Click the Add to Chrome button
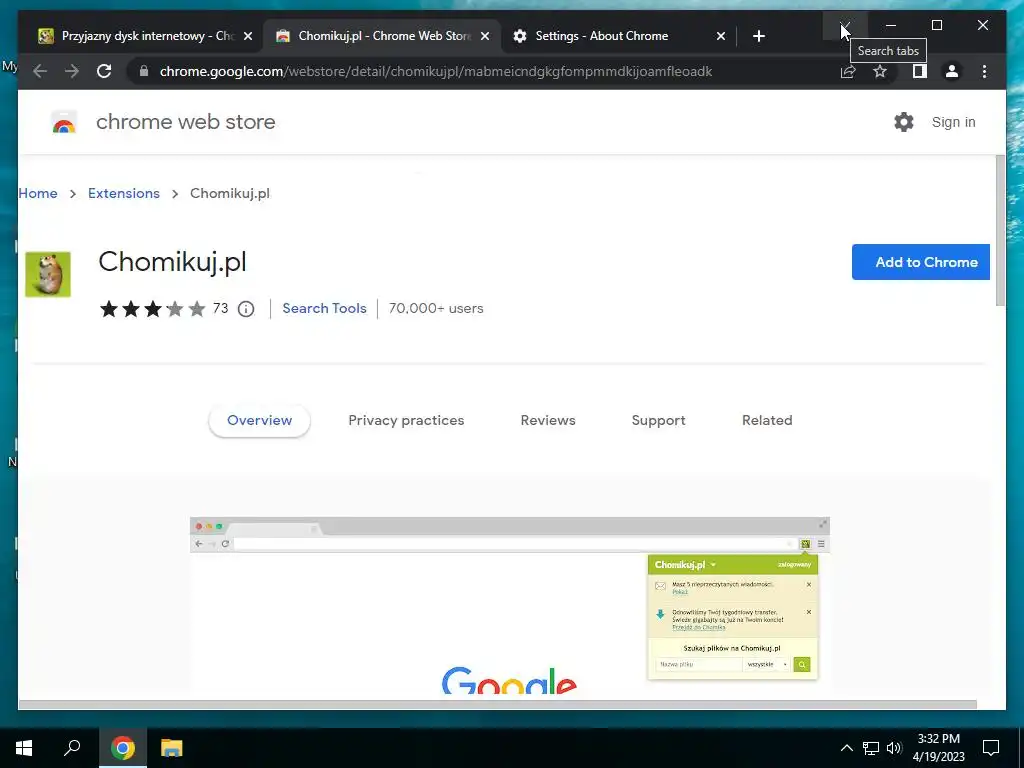 [x=920, y=262]
